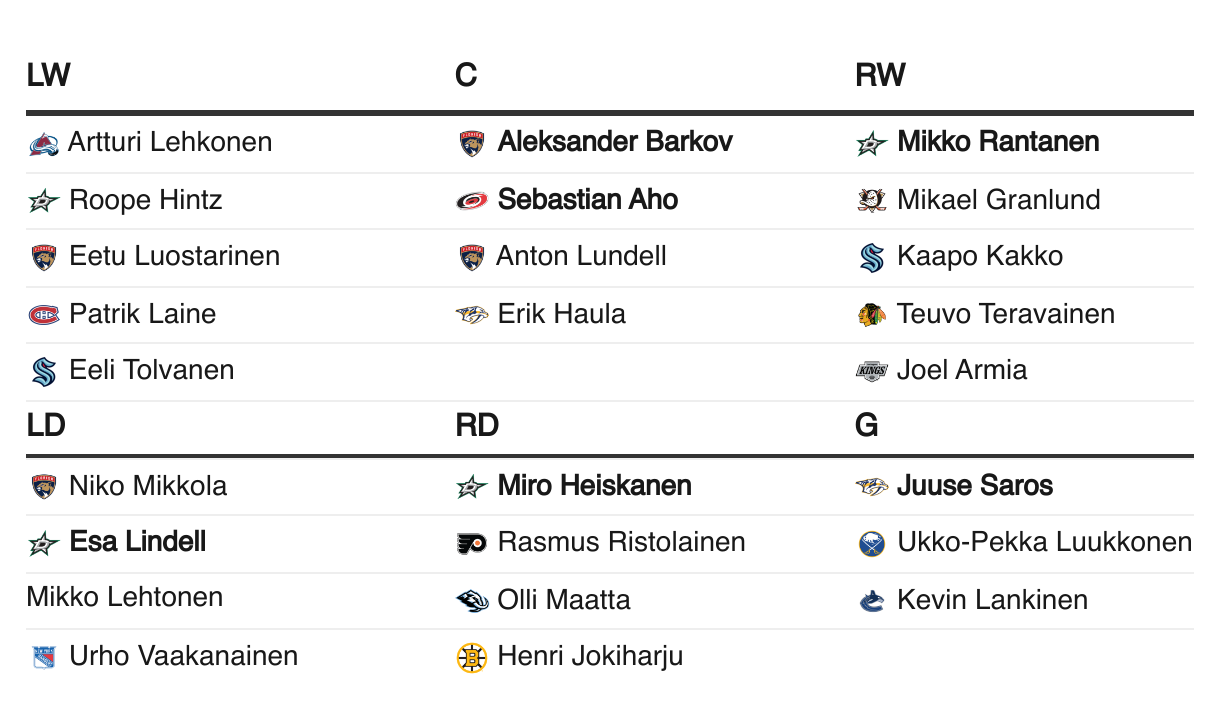The image size is (1220, 712).
Task: Open Miro Heiskanen's player page
Action: (x=595, y=486)
